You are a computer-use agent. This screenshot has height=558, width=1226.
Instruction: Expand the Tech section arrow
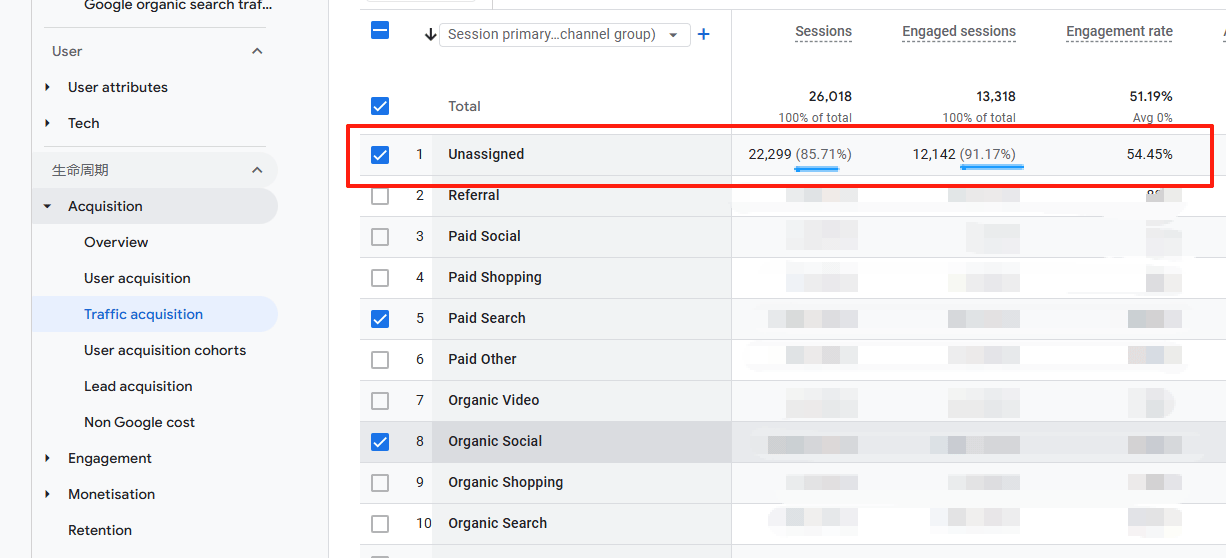pyautogui.click(x=48, y=123)
